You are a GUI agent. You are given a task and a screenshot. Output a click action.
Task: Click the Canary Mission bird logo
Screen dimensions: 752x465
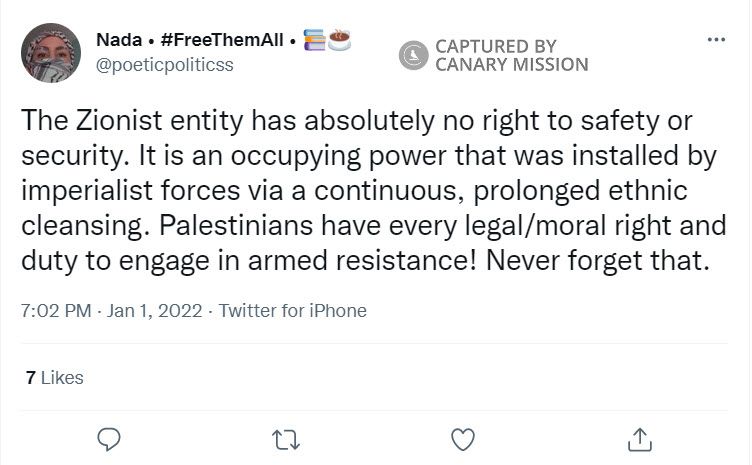414,55
